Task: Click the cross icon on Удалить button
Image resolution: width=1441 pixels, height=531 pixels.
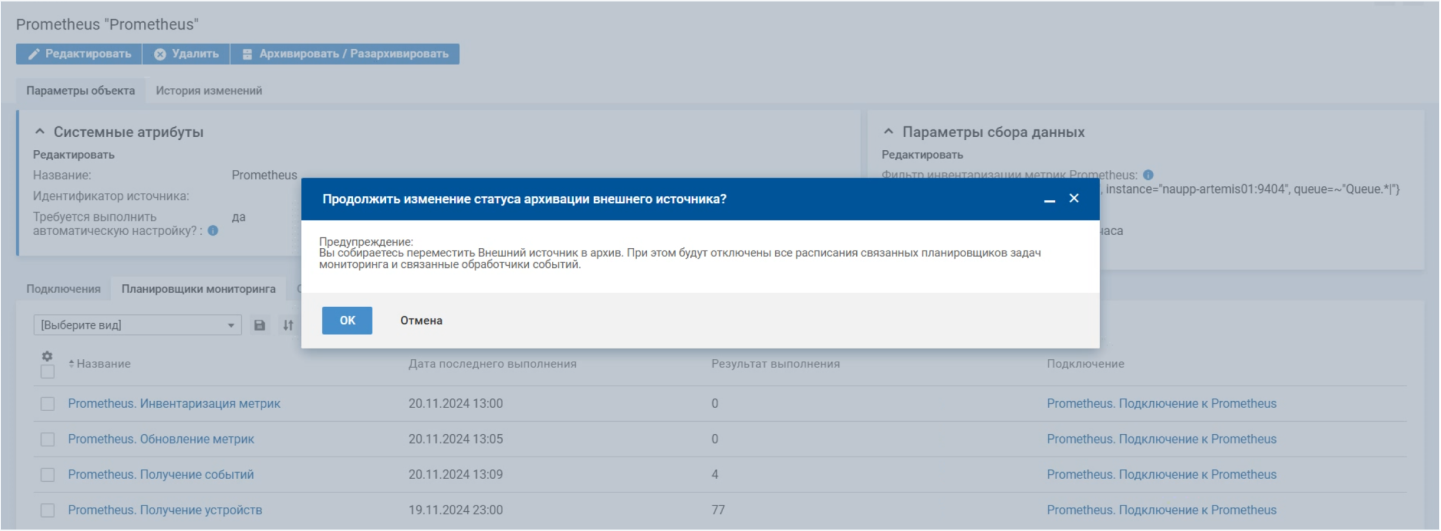Action: pos(160,54)
